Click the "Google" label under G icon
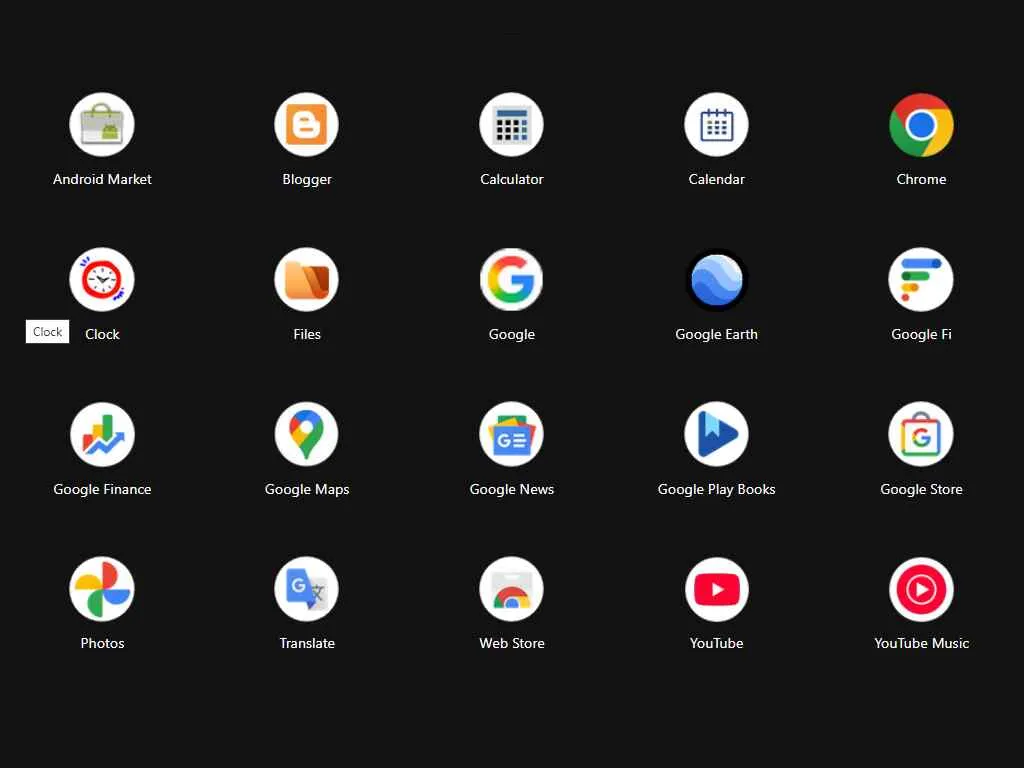 pos(511,335)
